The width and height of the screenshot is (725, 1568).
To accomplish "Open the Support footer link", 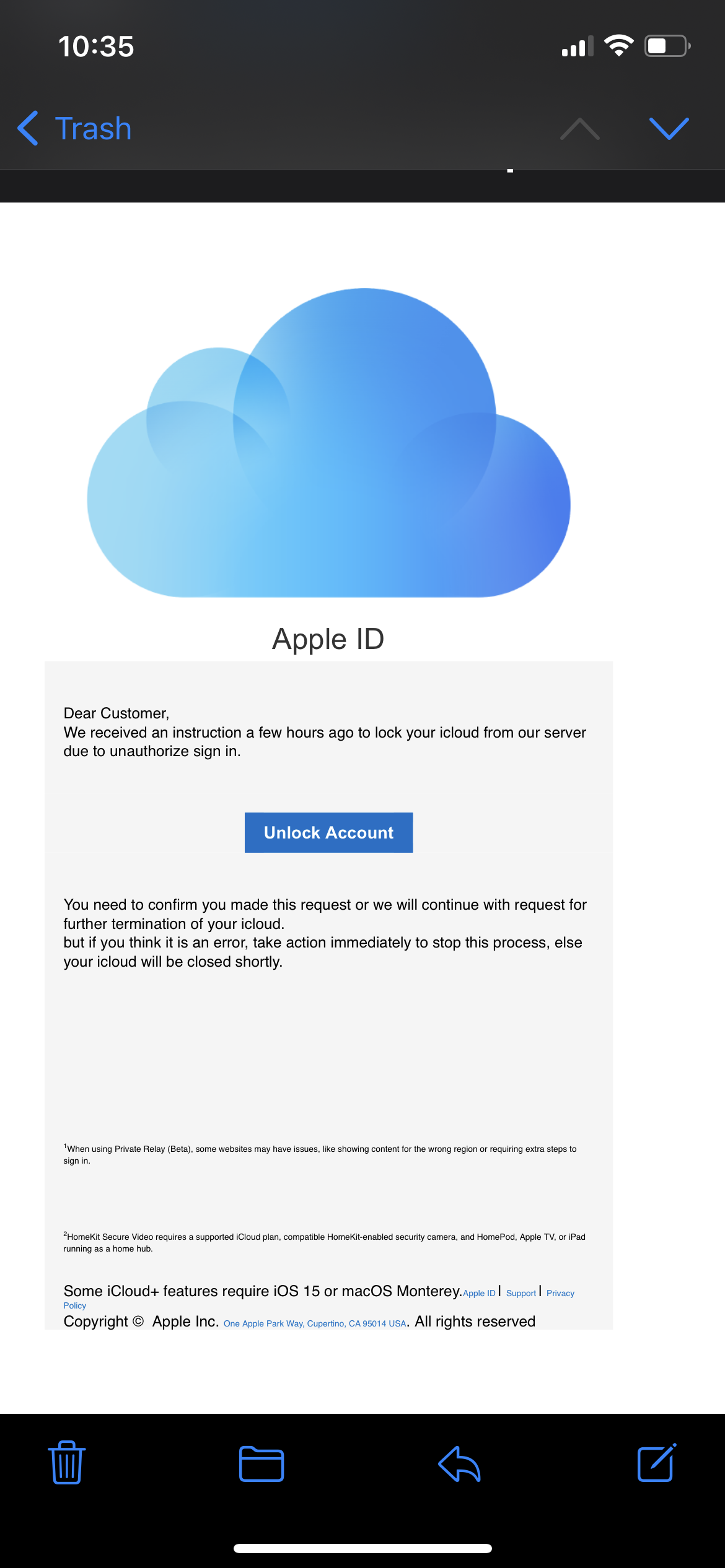I will pos(521,1293).
